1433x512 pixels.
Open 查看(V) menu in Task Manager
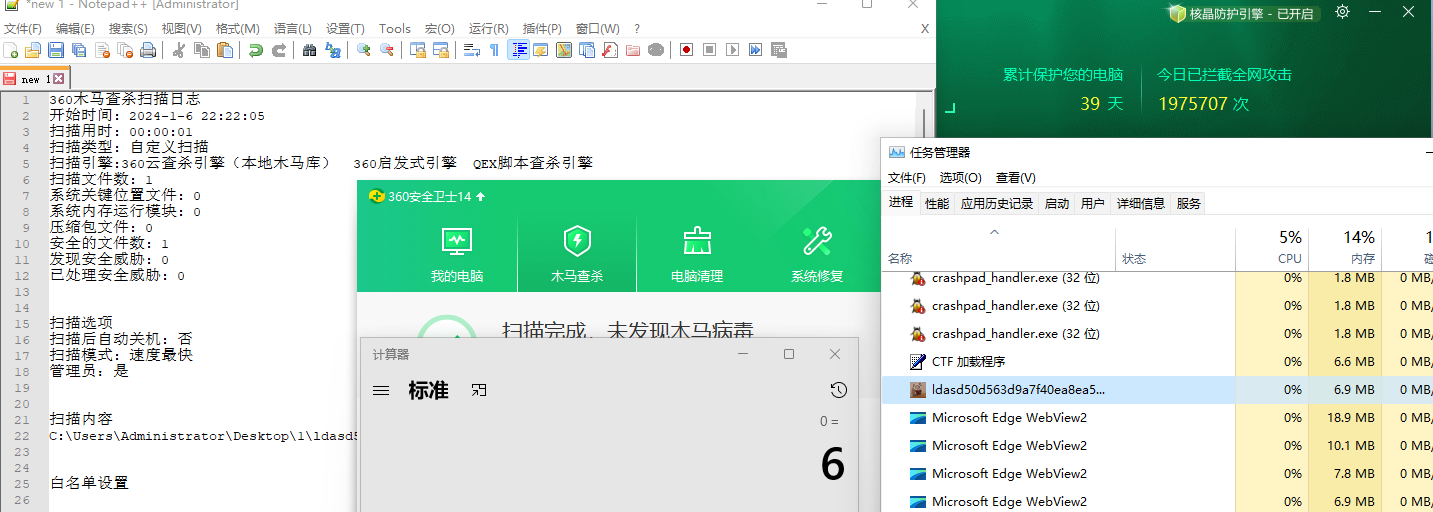(x=1015, y=177)
